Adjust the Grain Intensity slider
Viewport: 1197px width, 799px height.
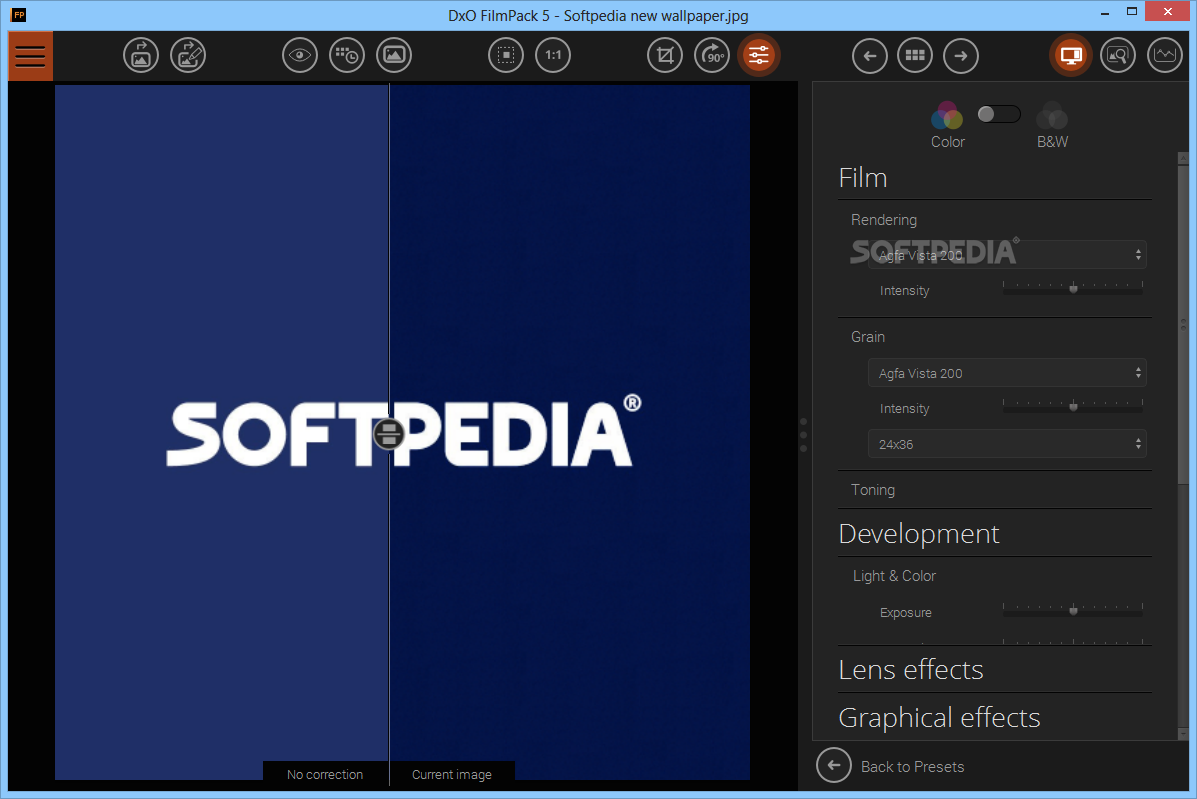click(x=1073, y=406)
